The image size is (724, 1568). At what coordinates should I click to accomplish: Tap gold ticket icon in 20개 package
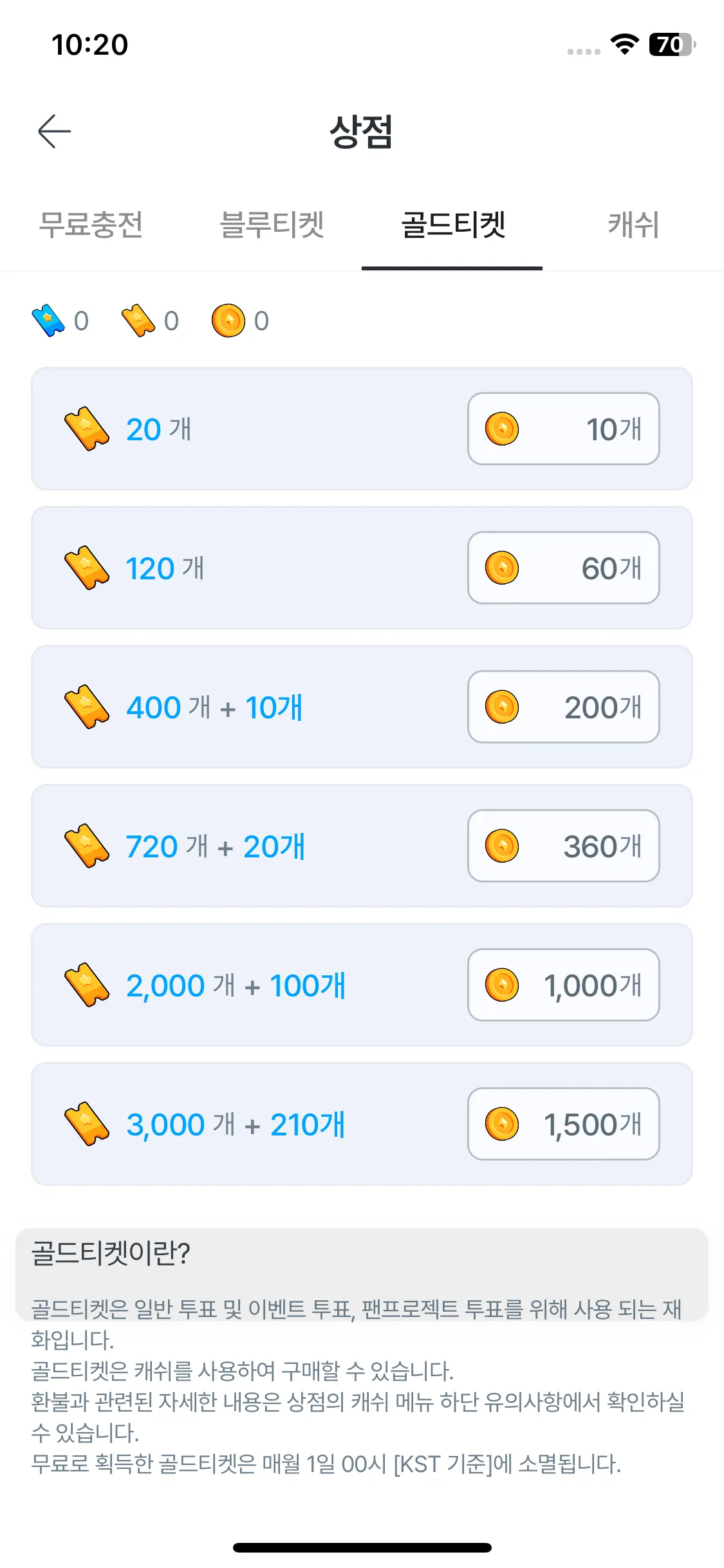click(x=87, y=429)
